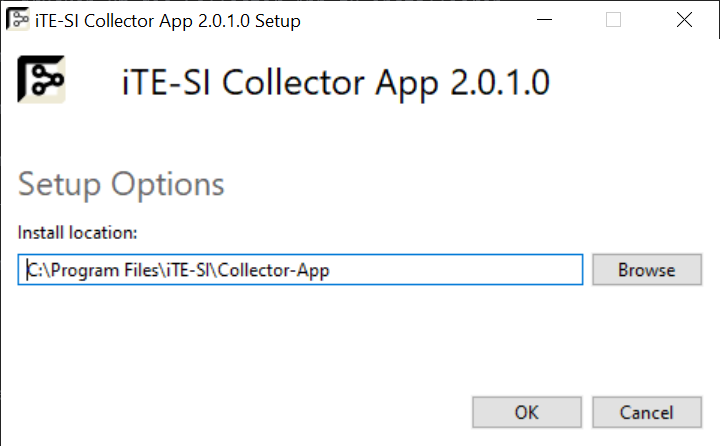Click the greyed-out maximize button
Viewport: 720px width, 446px height.
tap(613, 20)
